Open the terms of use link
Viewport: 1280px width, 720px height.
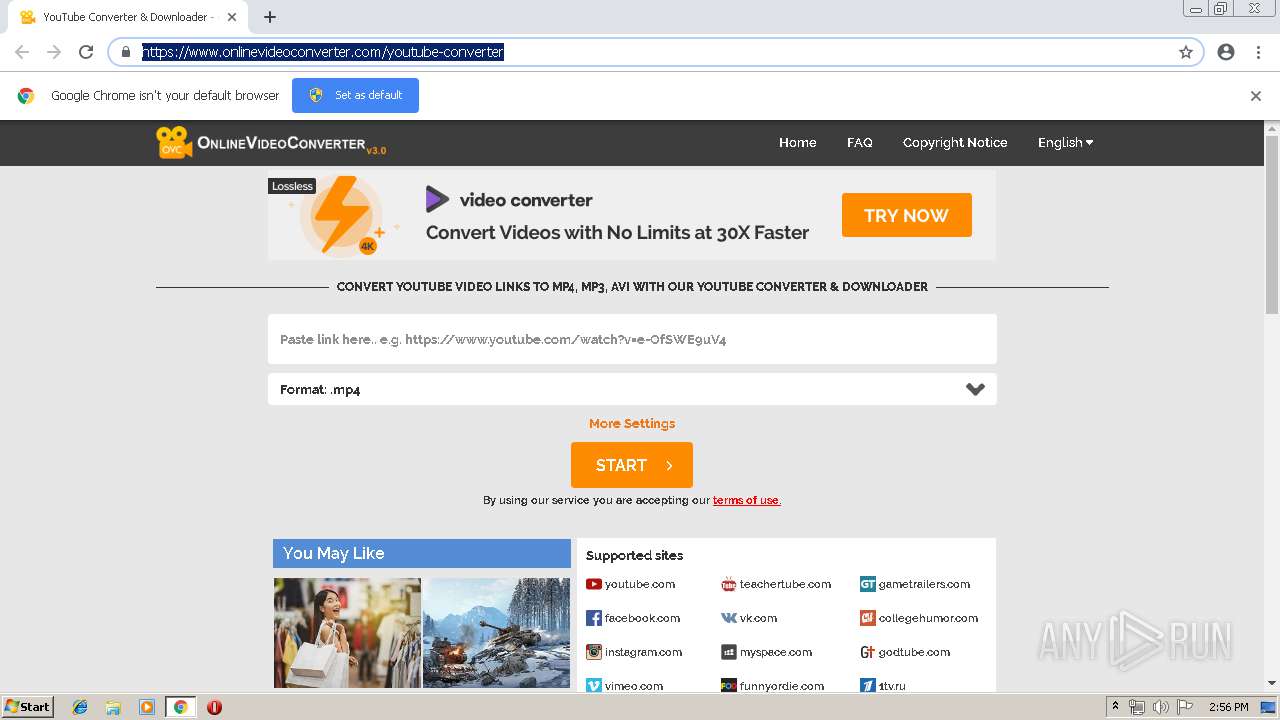coord(746,500)
